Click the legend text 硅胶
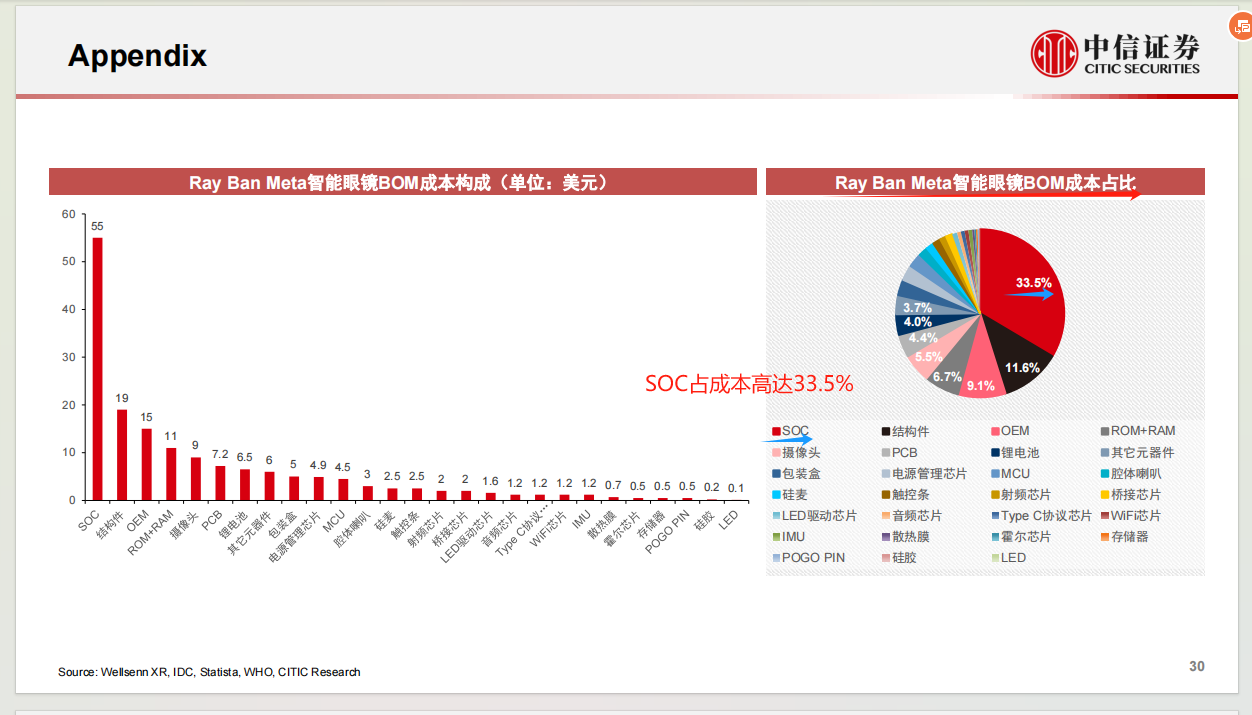 (x=905, y=558)
